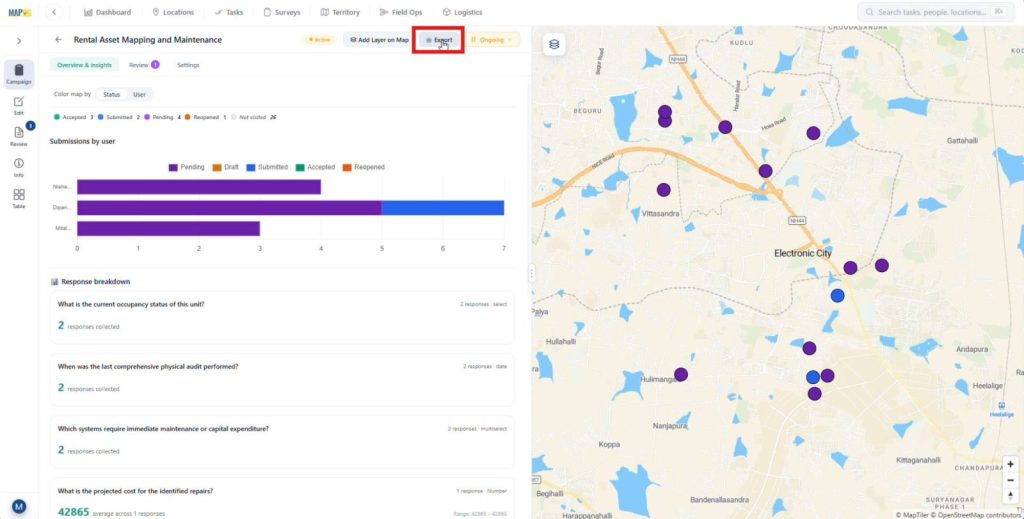Screen dimensions: 1024x519
Task: Open the Surveys menu item
Action: (282, 12)
